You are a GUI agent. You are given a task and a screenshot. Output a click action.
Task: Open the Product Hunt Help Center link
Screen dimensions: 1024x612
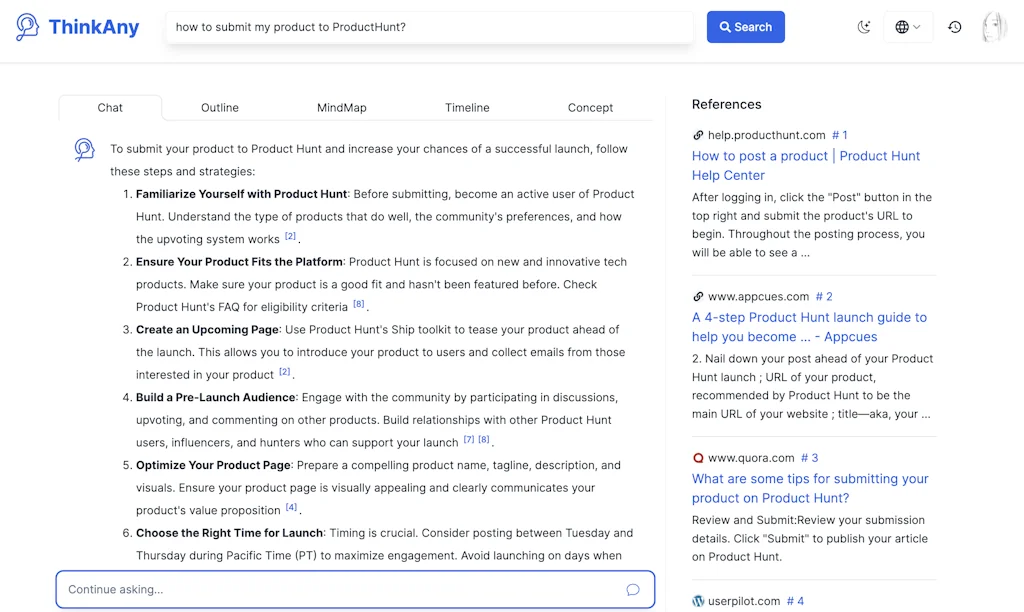point(805,166)
